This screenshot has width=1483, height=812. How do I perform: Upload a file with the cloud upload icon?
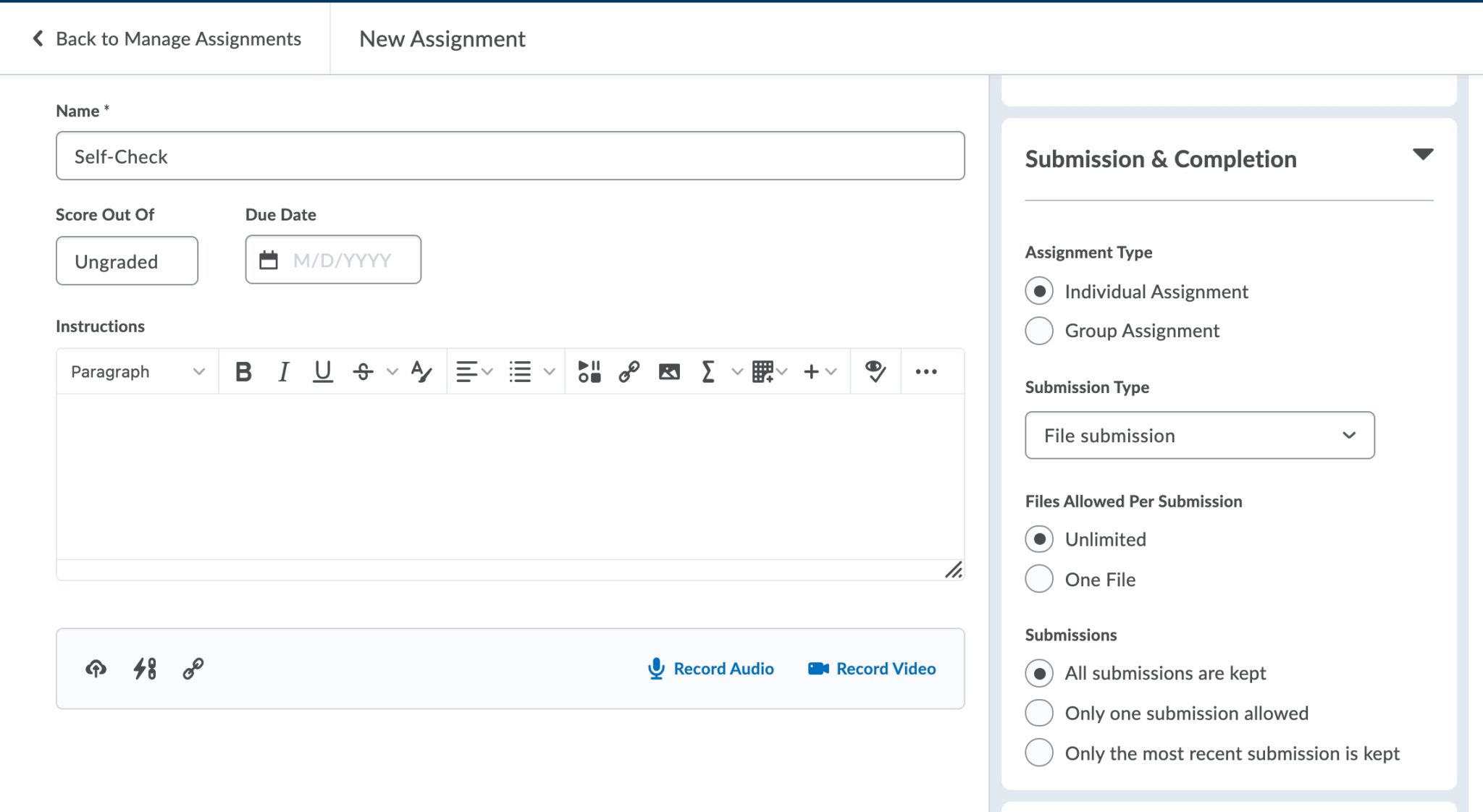tap(95, 668)
